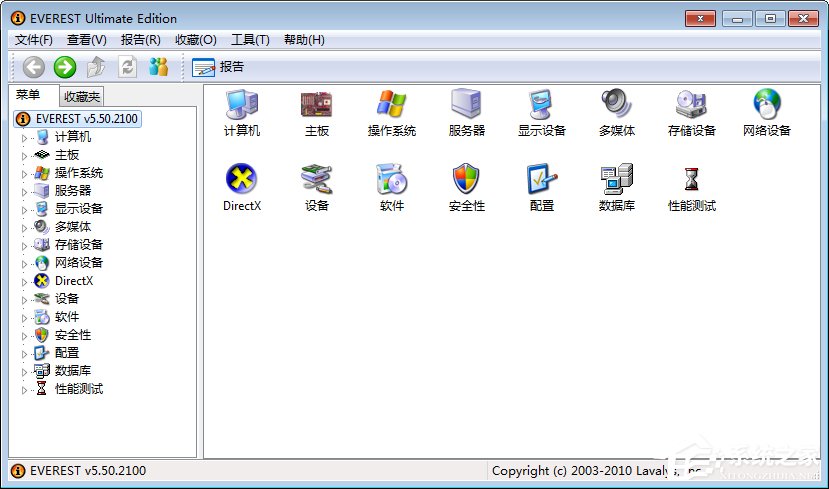Expand the 计算机 tree node
This screenshot has height=489, width=829.
click(x=25, y=137)
